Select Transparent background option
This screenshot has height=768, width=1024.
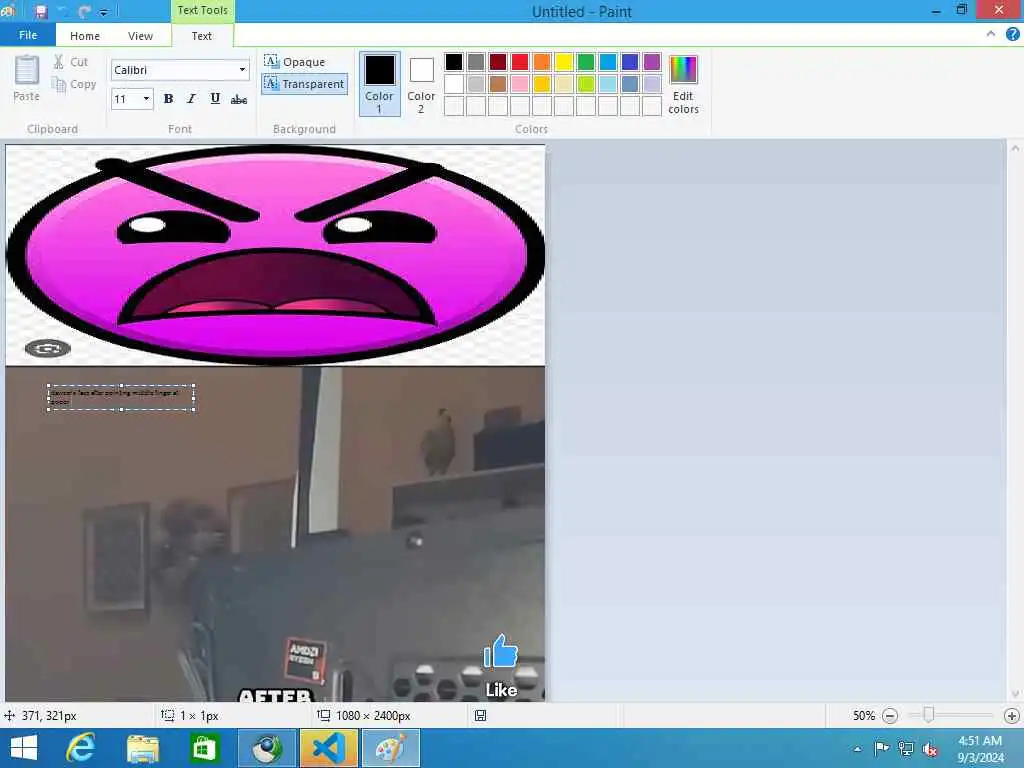304,84
